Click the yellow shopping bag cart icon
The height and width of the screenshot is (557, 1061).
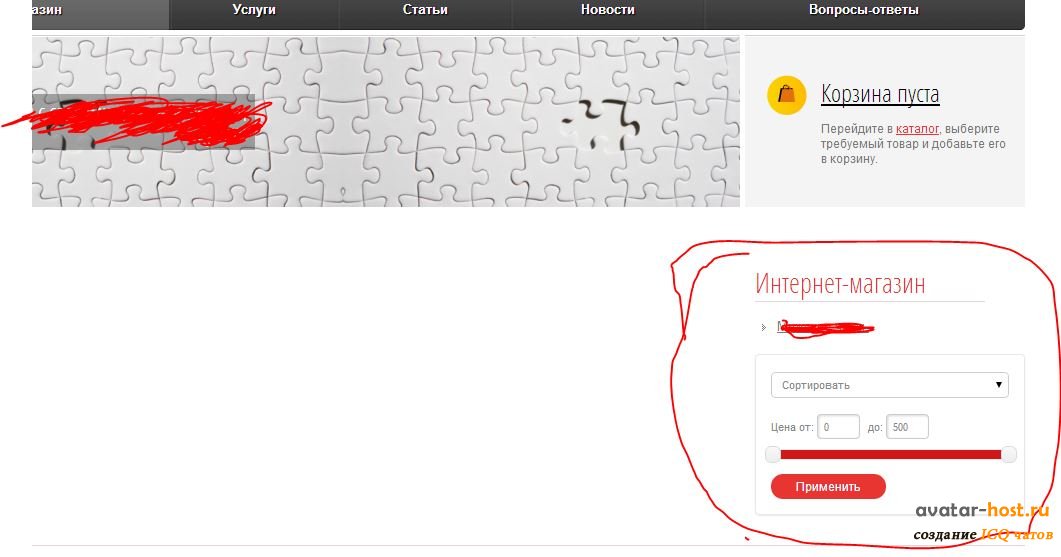point(786,95)
